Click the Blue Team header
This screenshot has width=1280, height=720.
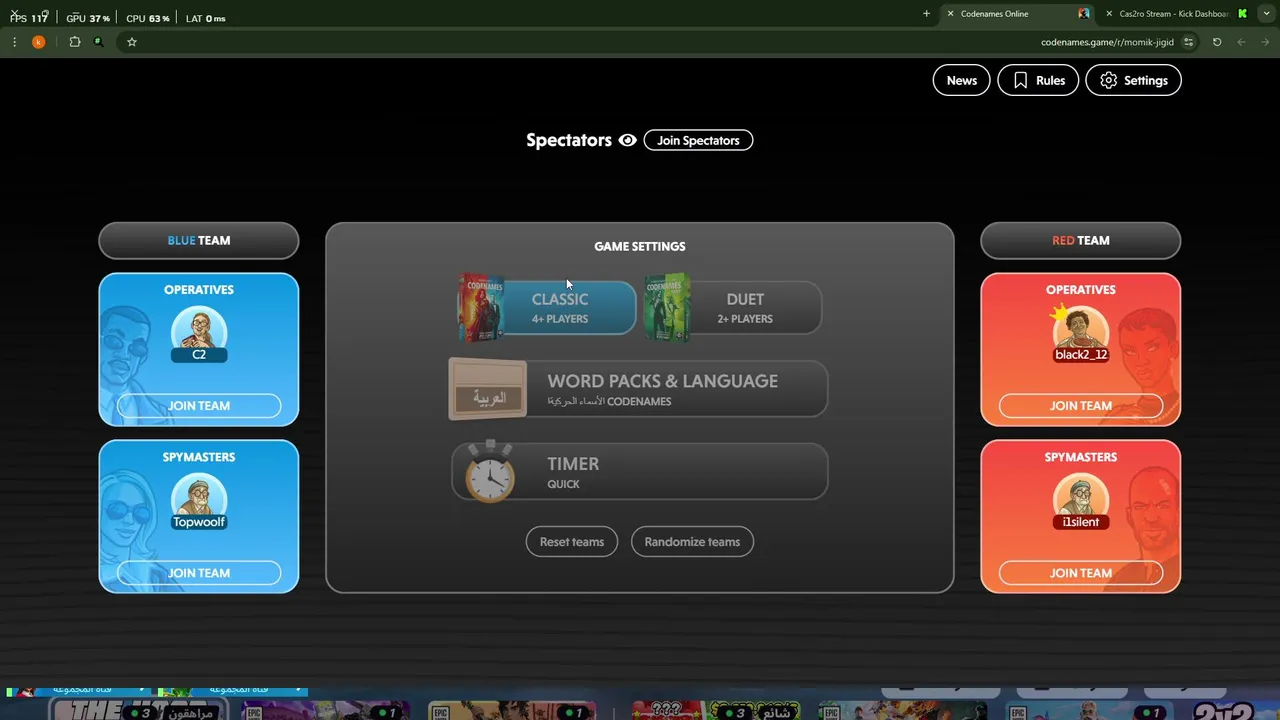click(x=199, y=240)
